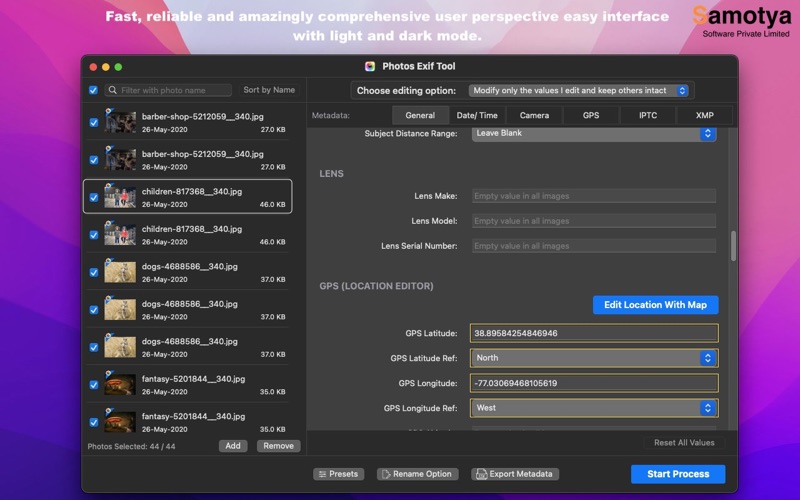The width and height of the screenshot is (800, 500).
Task: Uncheck the highlighted children-817368 row checkbox
Action: 94,197
